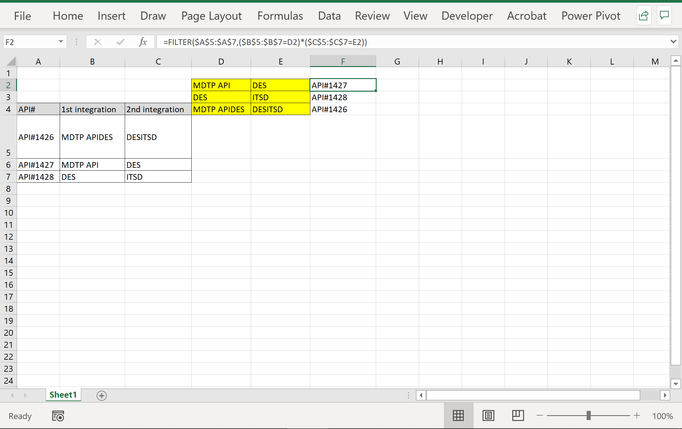Screen dimensions: 682x429
Task: Open the Developer ribbon tab
Action: click(467, 16)
